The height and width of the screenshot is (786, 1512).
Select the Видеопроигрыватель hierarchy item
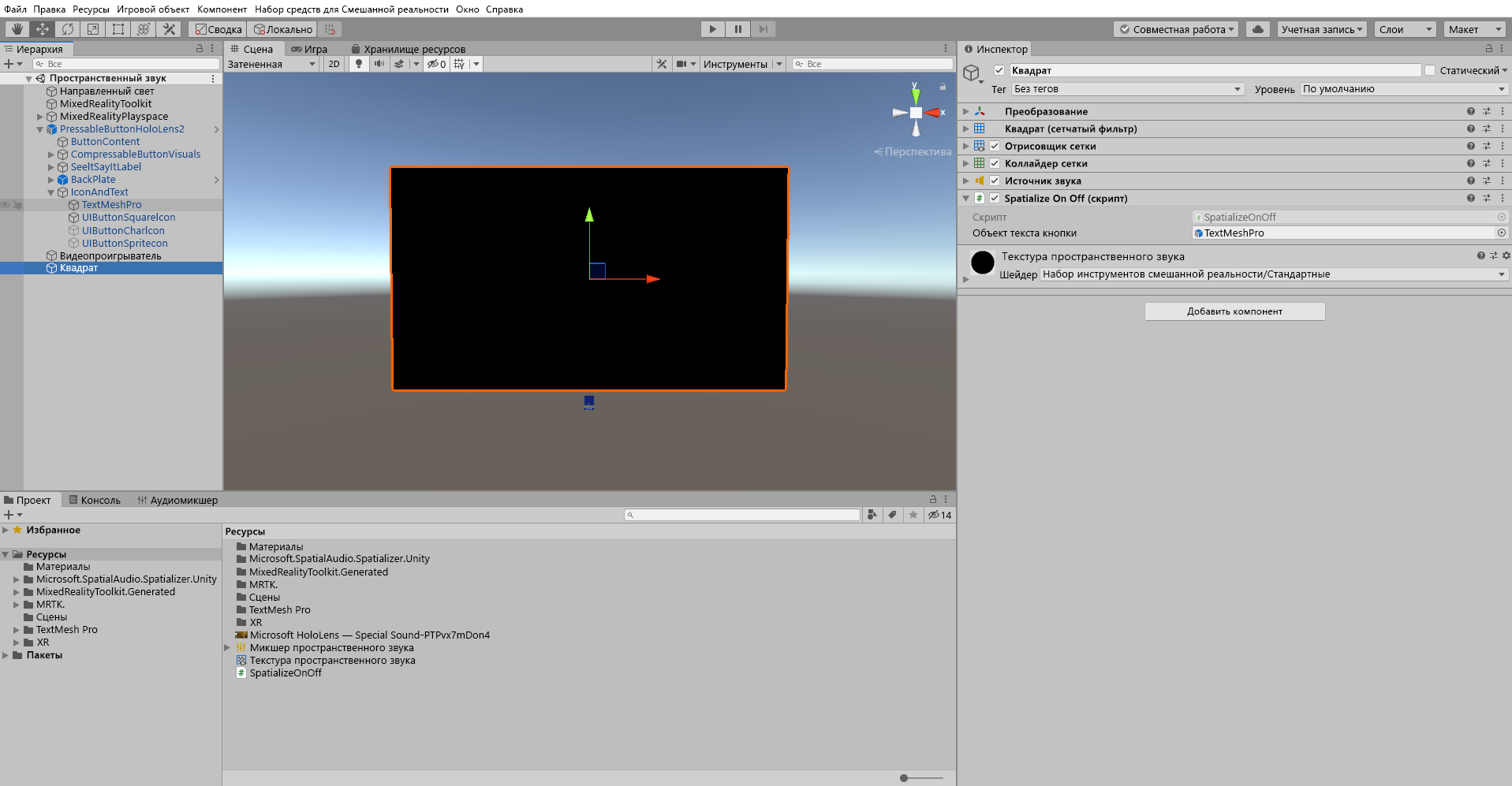[110, 255]
